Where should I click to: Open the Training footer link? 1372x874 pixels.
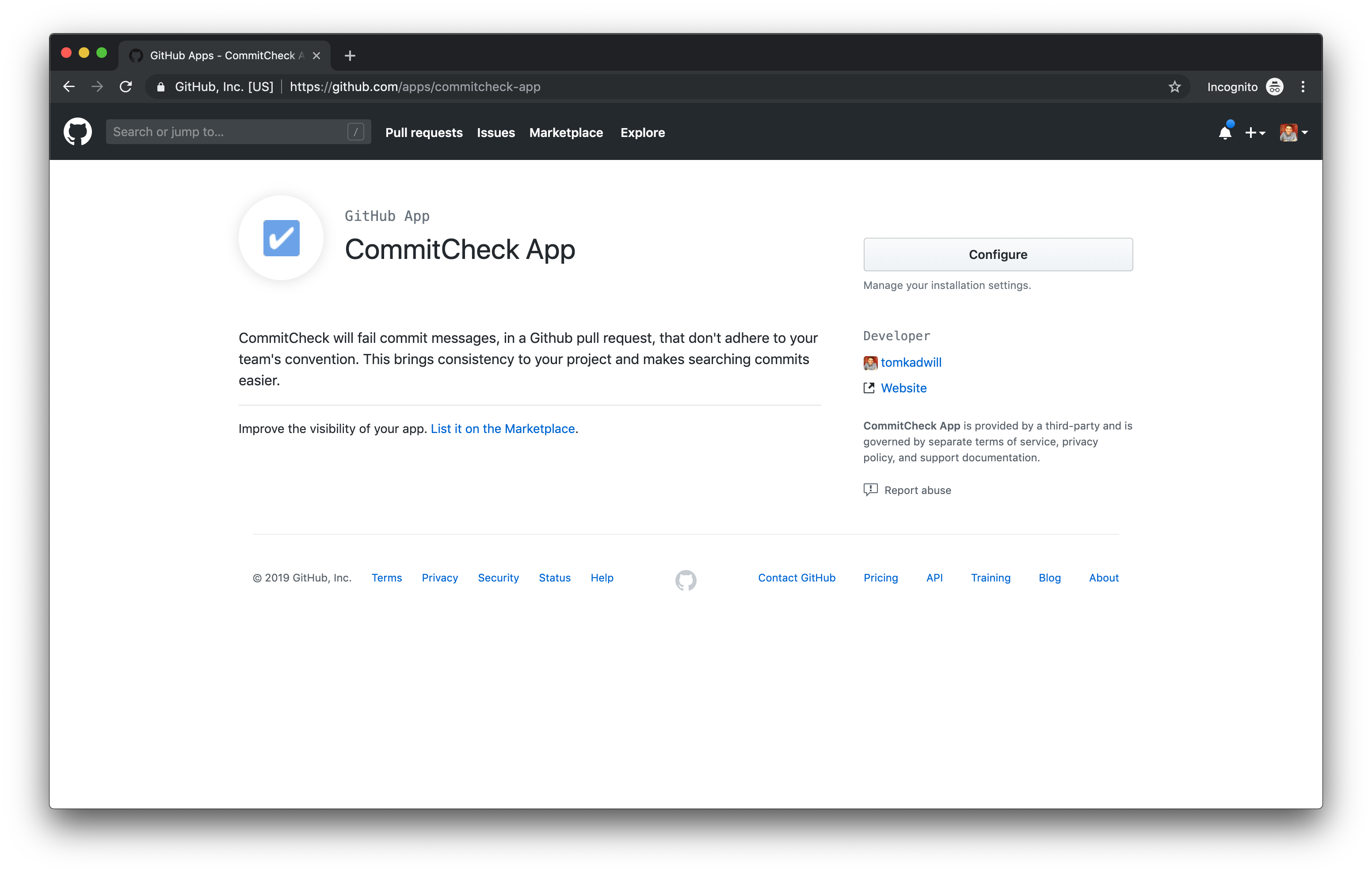coord(991,578)
